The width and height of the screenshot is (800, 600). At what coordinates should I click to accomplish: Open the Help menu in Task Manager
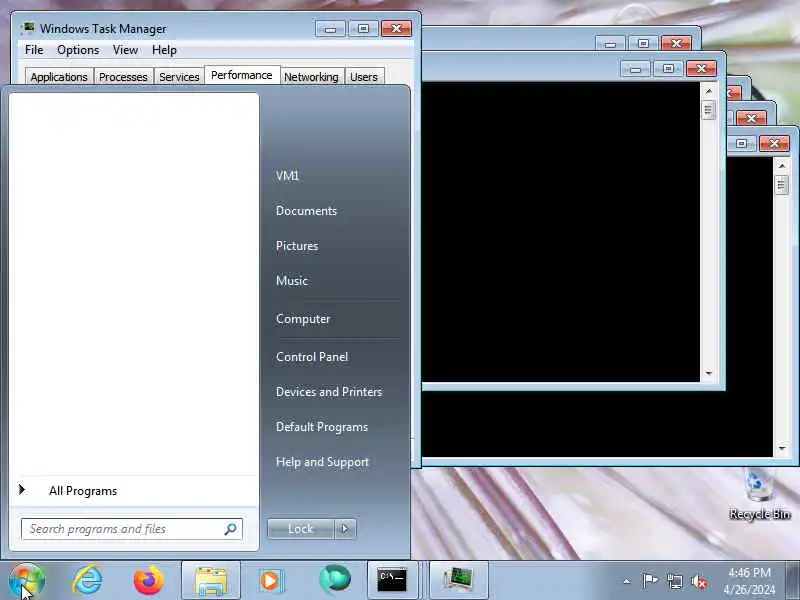pyautogui.click(x=164, y=50)
